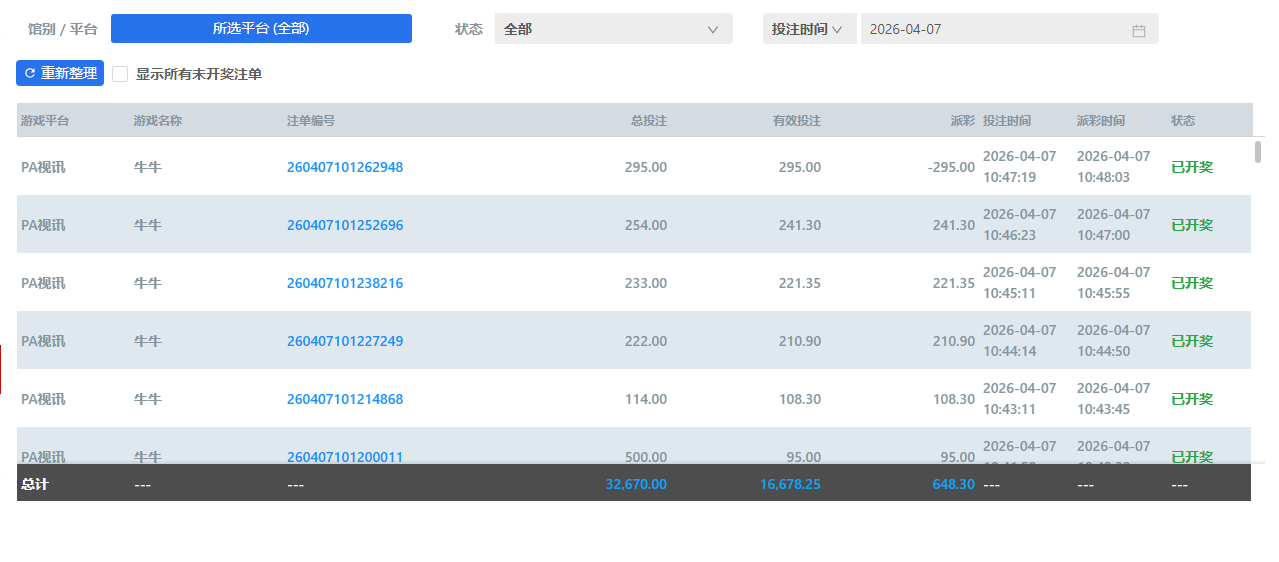
Task: Enable 显示所有未开奖注单 checkbox
Action: pos(120,74)
